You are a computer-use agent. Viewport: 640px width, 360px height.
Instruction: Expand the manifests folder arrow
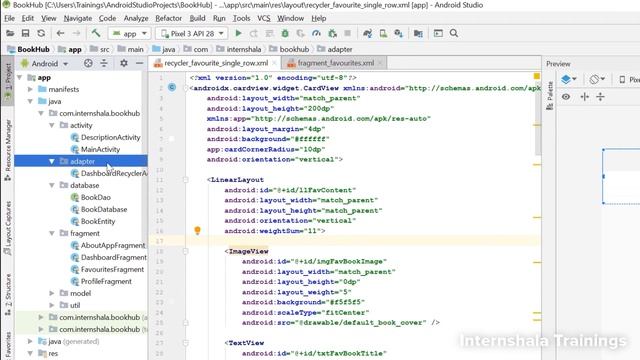point(30,89)
